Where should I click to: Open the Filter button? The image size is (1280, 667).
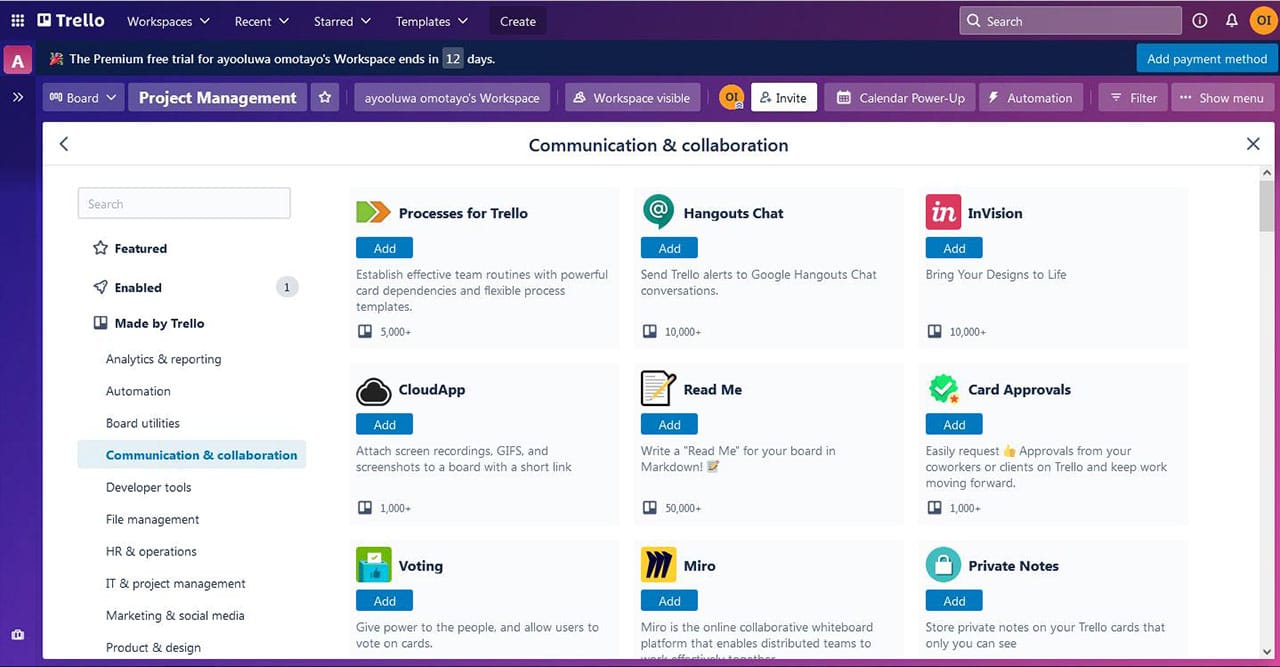1133,97
